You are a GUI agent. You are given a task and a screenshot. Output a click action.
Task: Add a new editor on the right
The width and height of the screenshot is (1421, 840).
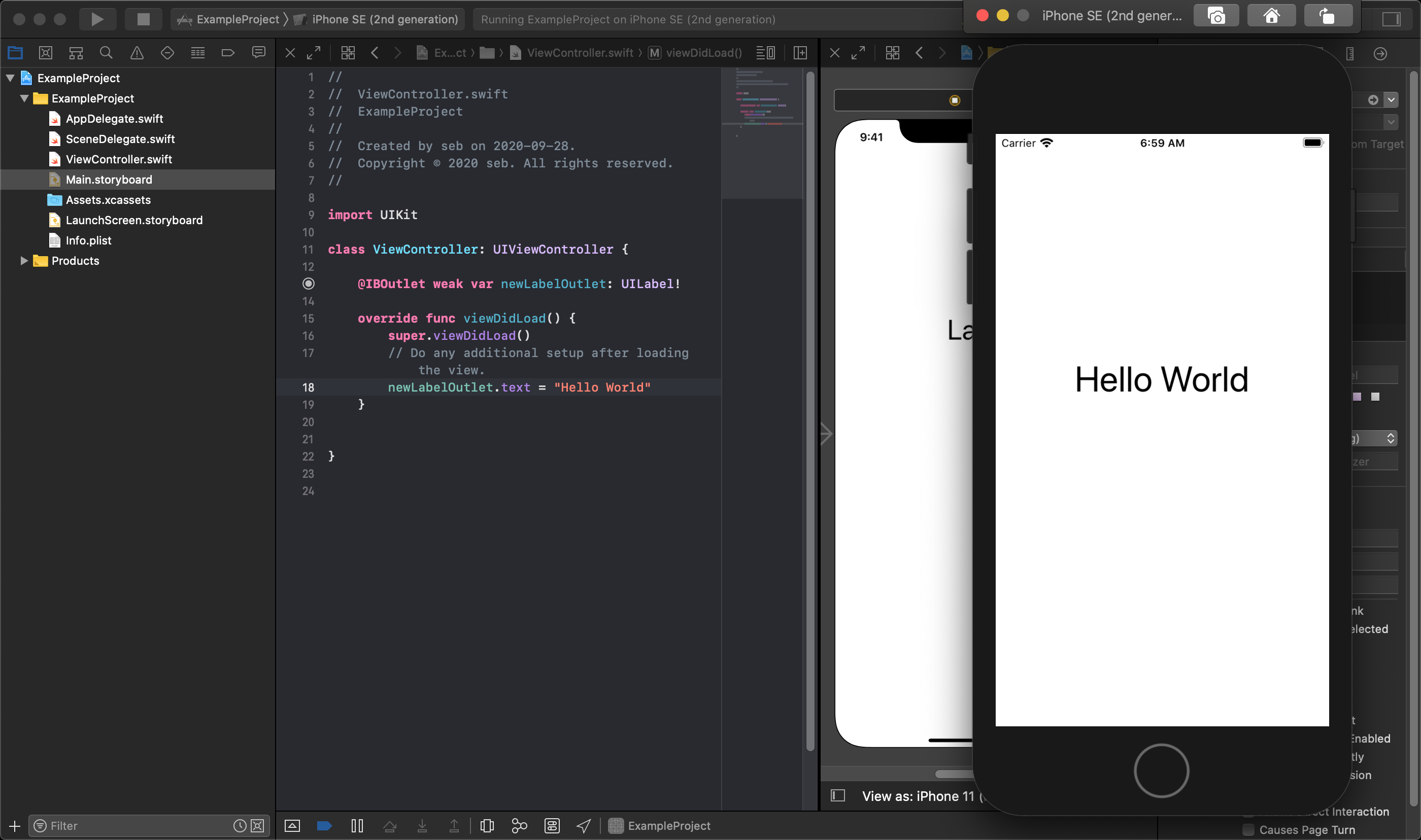coord(800,53)
